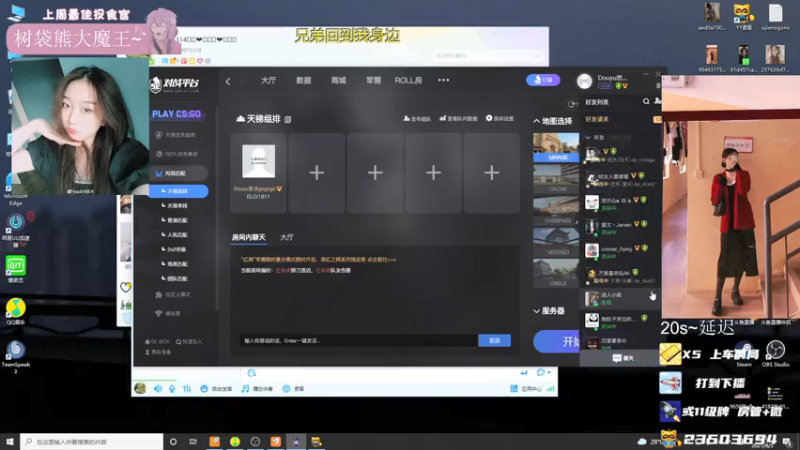Select friend conner_0yang in friends list
This screenshot has height=450, width=800.
620,251
